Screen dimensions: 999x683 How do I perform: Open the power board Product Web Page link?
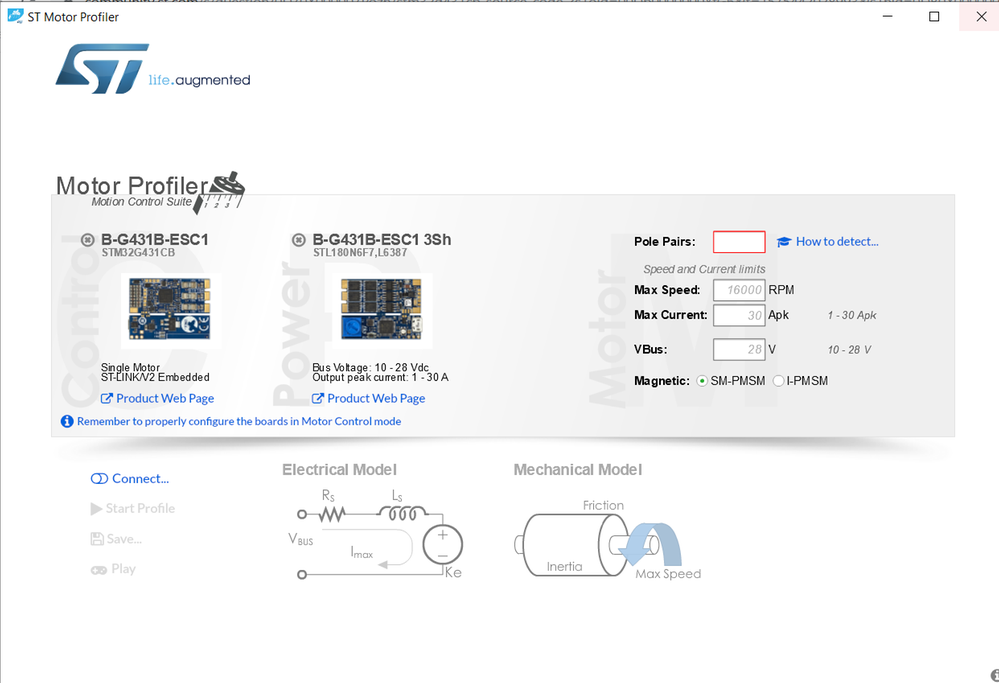[x=376, y=399]
